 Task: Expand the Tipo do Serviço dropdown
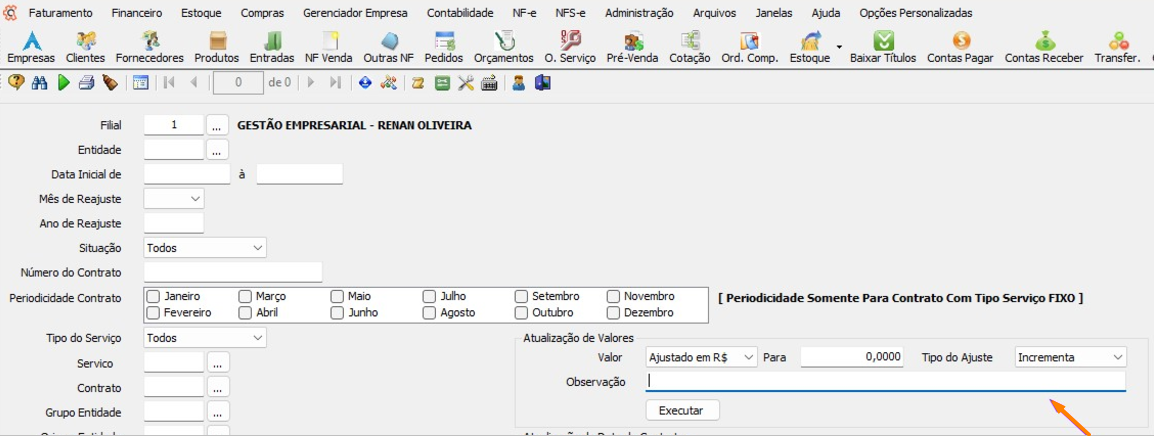click(205, 338)
